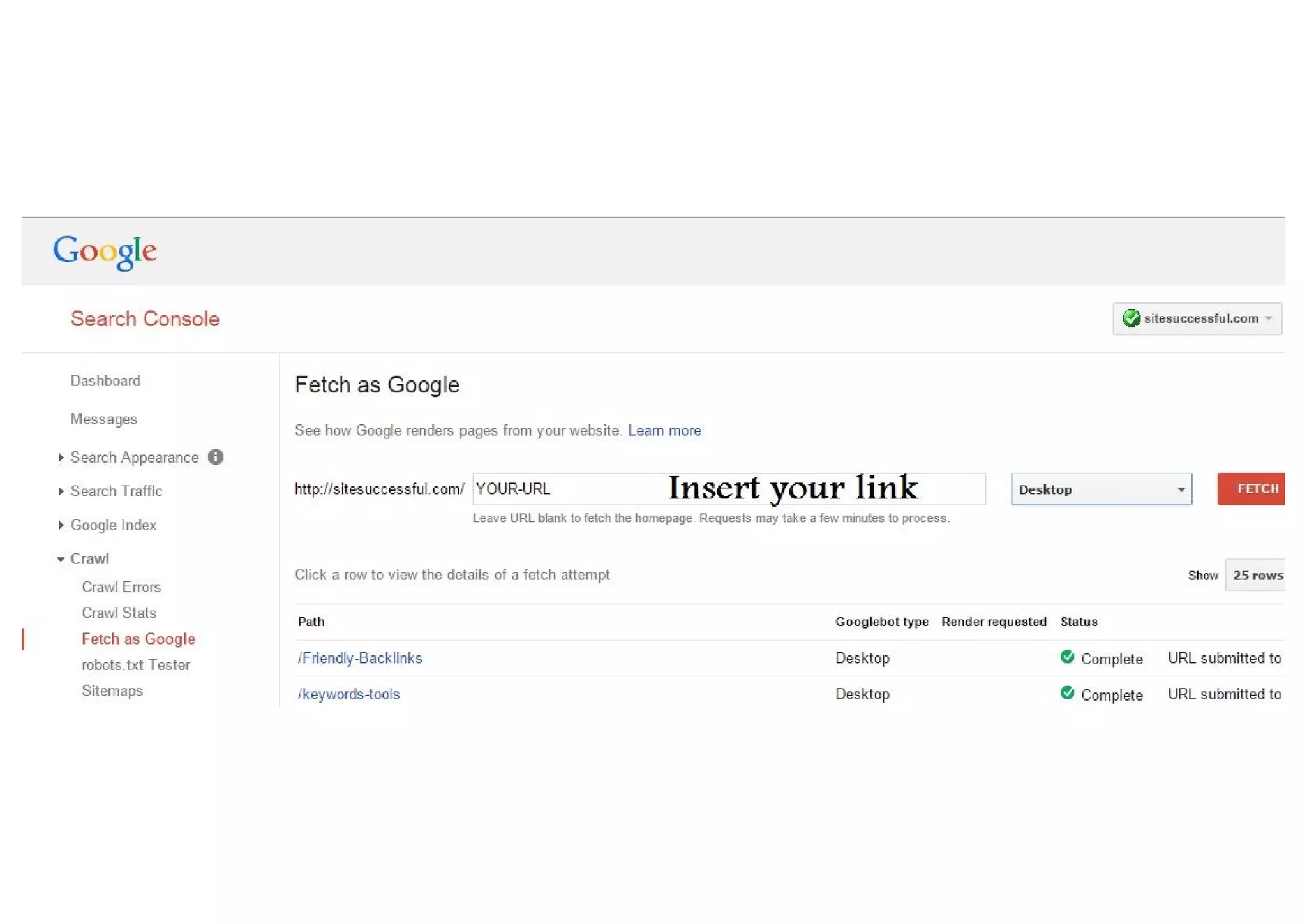Image resolution: width=1307 pixels, height=924 pixels.
Task: Open the Crawl Errors page
Action: [121, 587]
